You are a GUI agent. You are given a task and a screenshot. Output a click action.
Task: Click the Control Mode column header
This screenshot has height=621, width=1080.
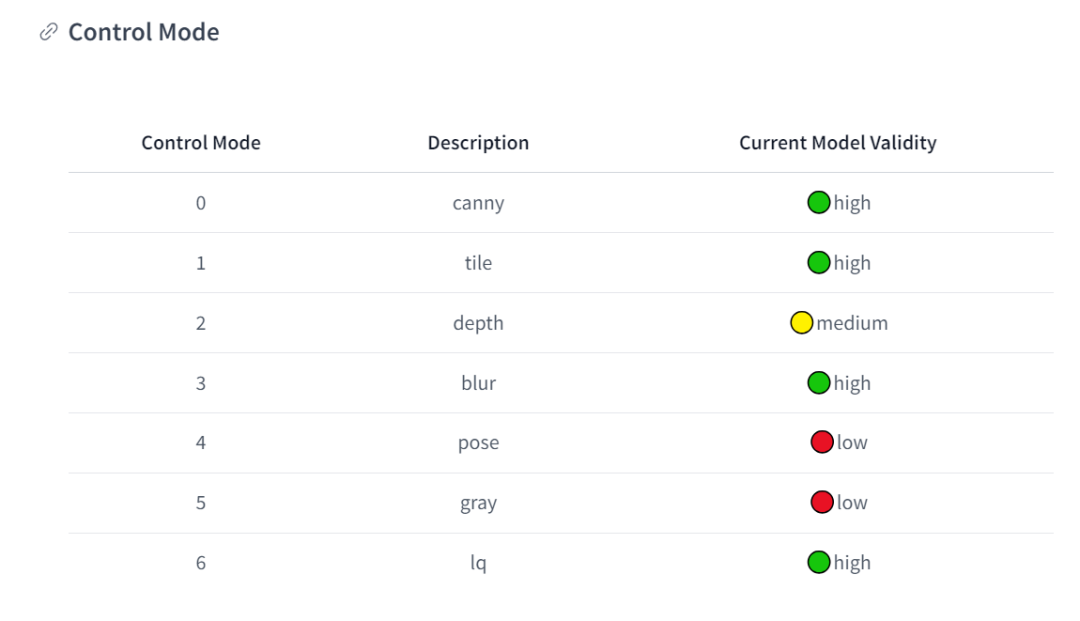[x=201, y=143]
